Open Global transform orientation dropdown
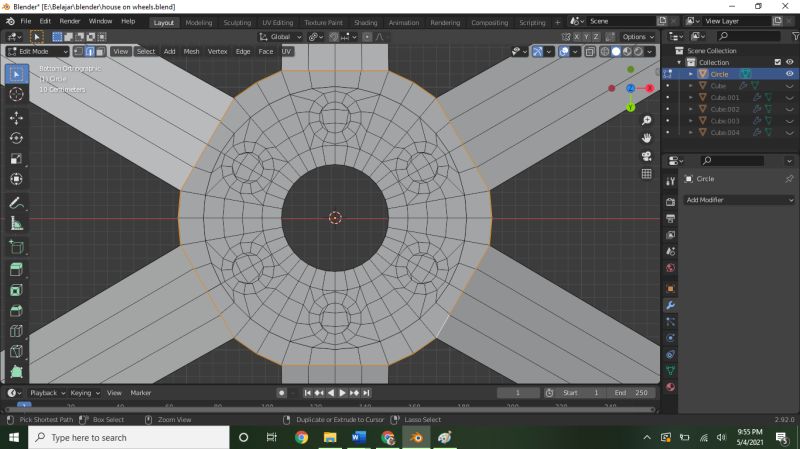The height and width of the screenshot is (449, 800). 280,37
